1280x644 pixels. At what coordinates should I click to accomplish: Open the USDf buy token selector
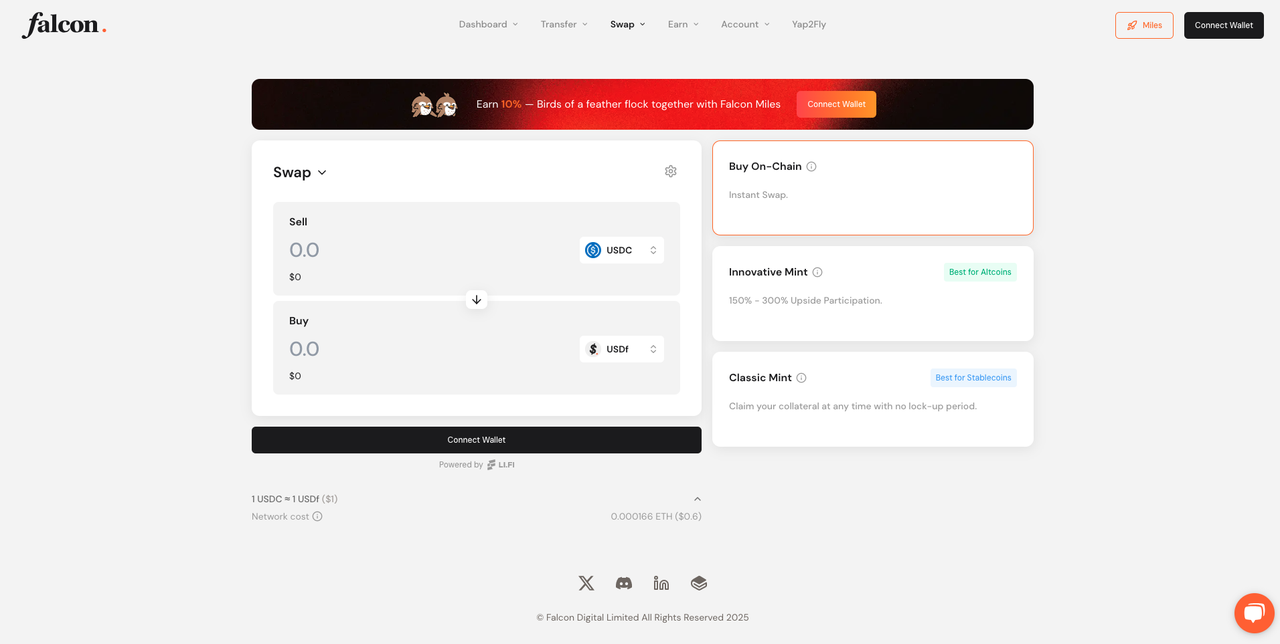(621, 349)
